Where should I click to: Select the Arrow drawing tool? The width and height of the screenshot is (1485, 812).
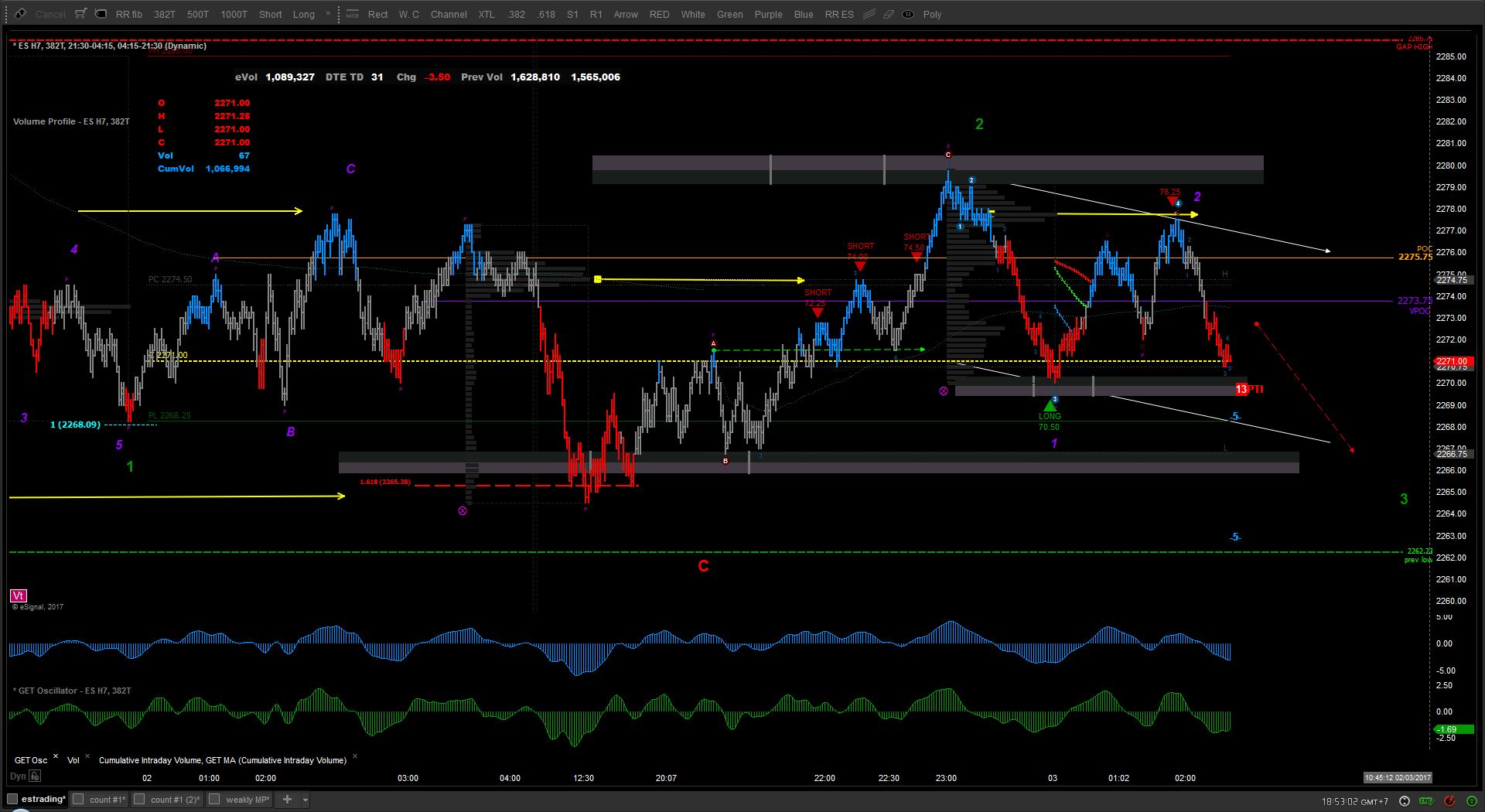point(626,15)
